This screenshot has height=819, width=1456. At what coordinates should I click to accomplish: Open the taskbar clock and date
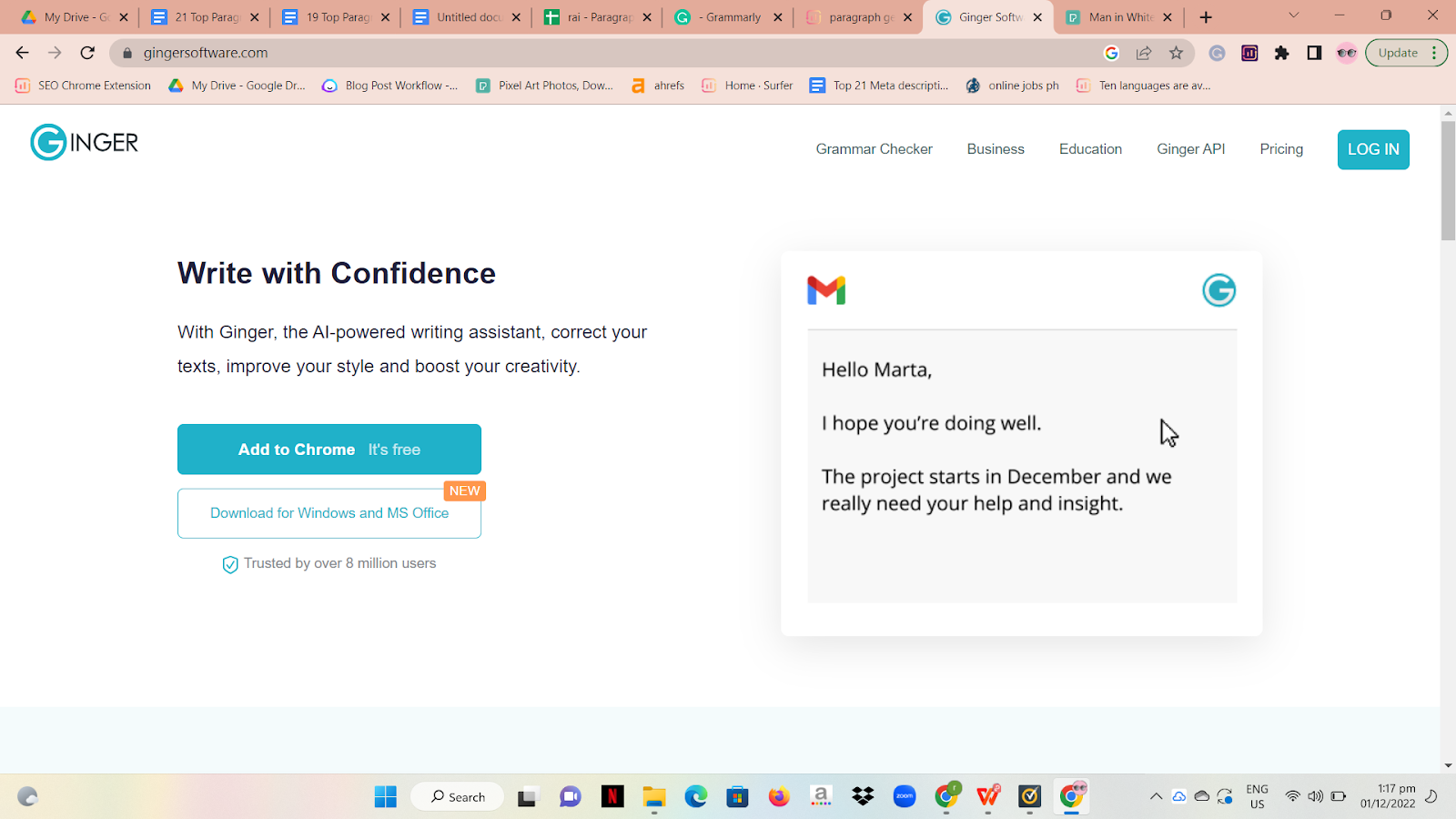pyautogui.click(x=1388, y=796)
